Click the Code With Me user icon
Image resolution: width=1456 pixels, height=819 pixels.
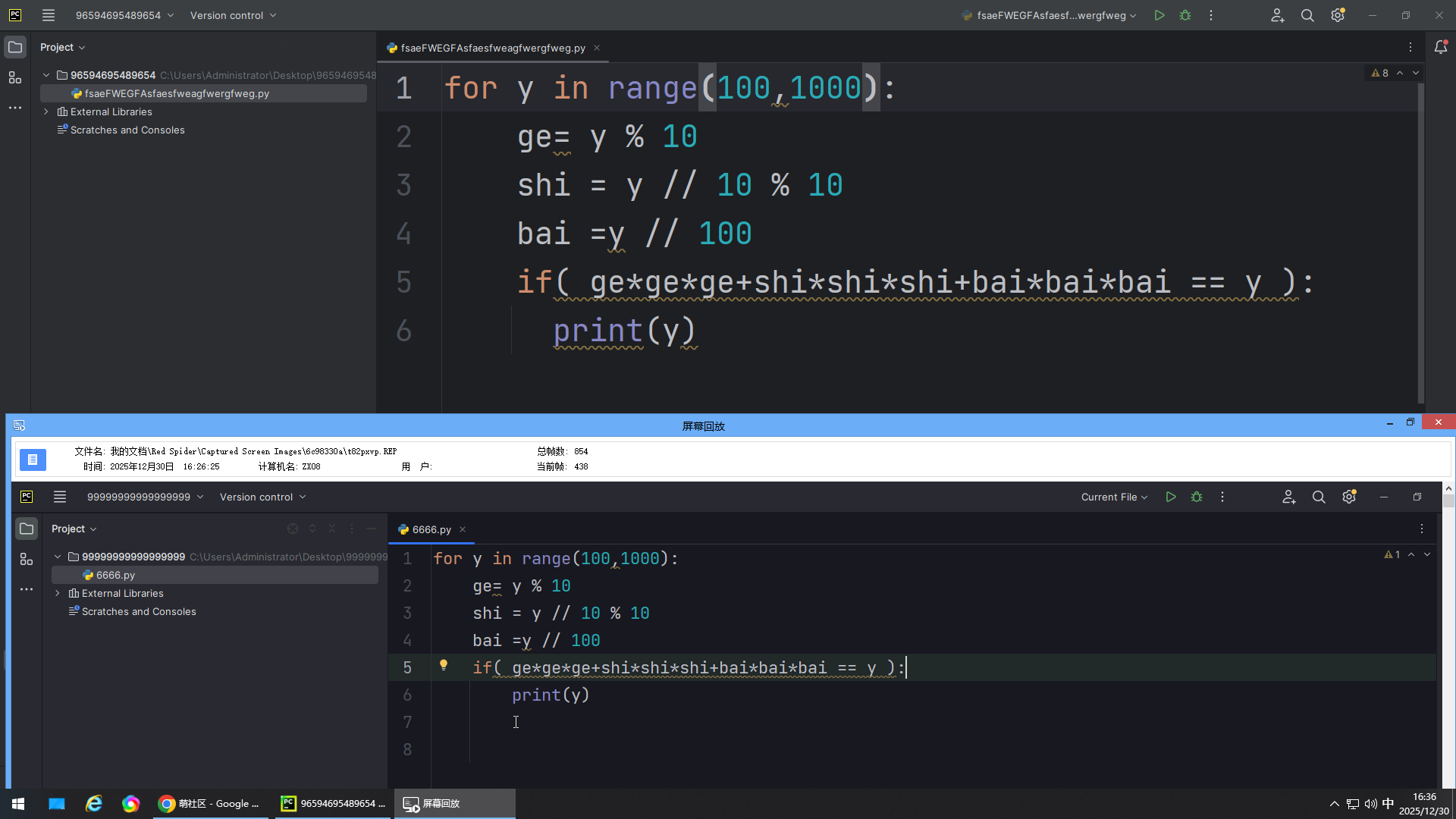[x=1277, y=15]
